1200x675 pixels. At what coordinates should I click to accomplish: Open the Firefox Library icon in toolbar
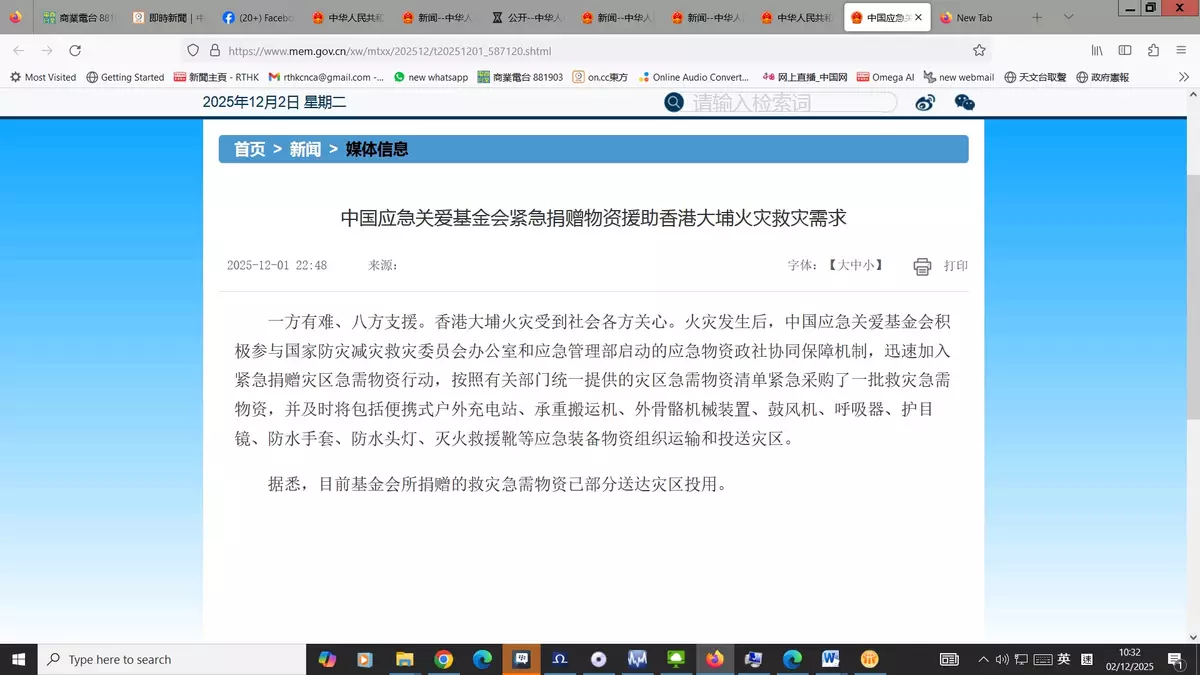(x=1097, y=50)
